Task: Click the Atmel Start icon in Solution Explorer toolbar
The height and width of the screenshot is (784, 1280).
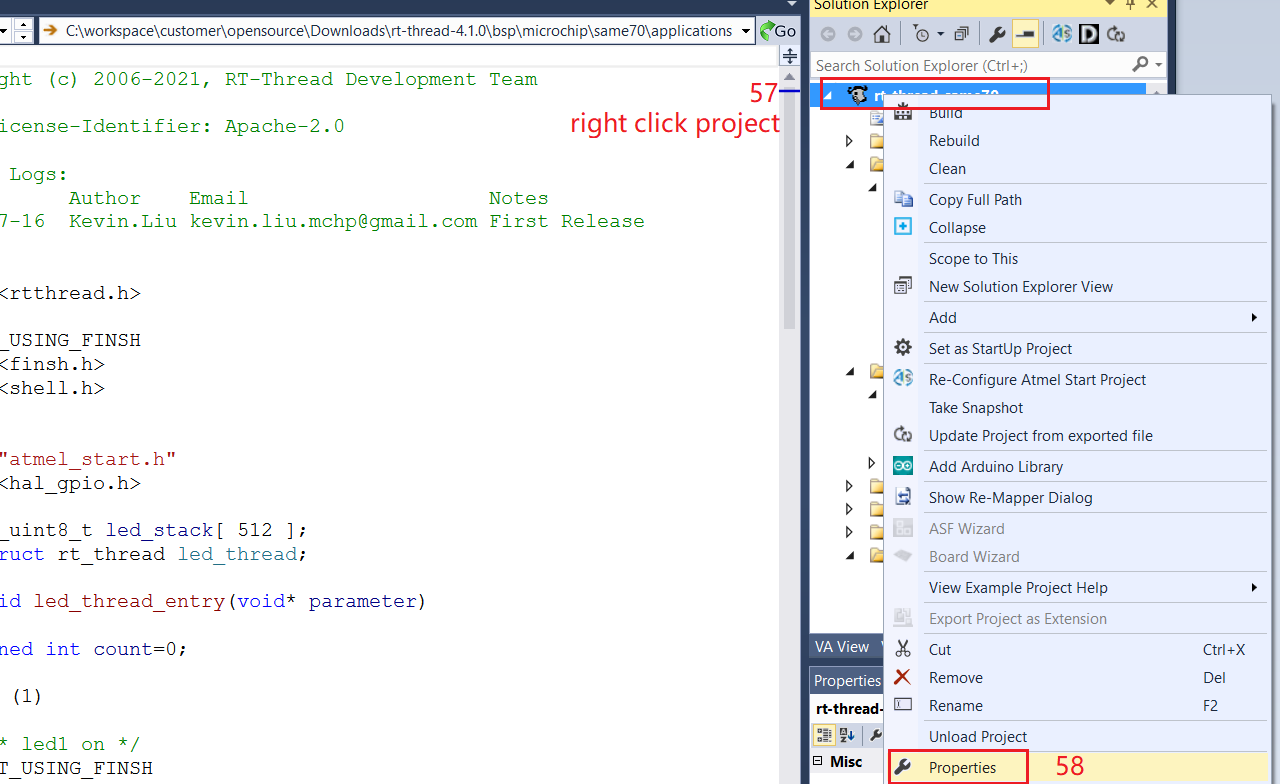Action: click(1062, 35)
